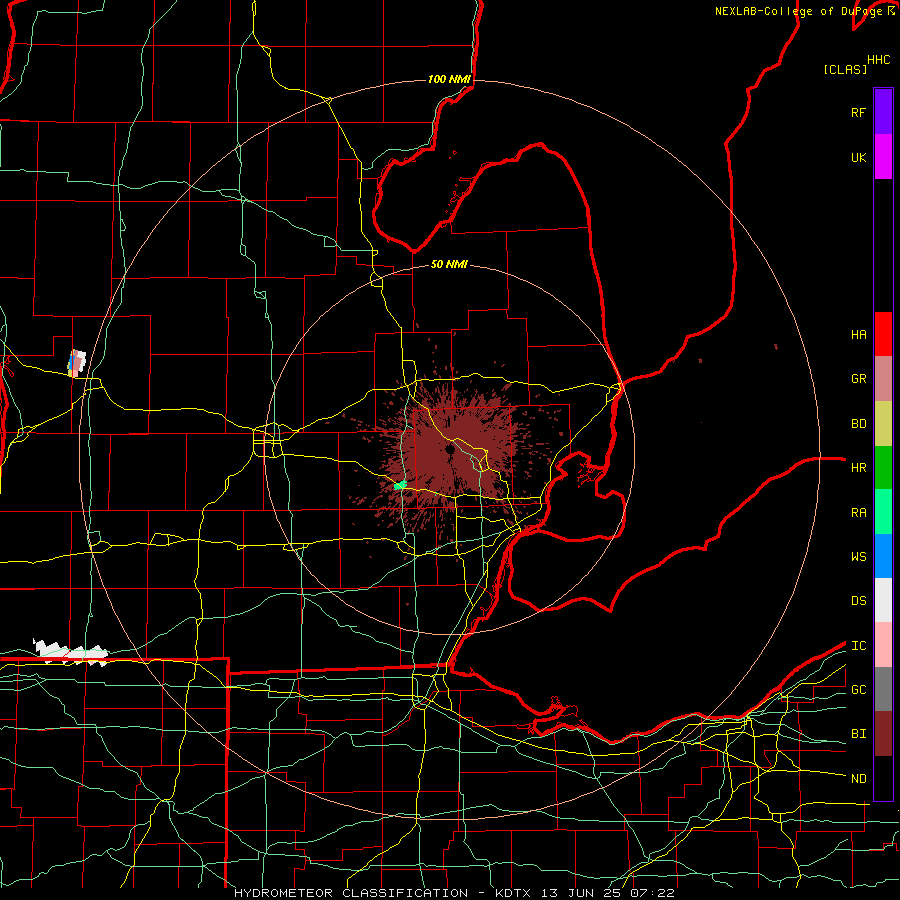Click the GC gray legend swatch
The height and width of the screenshot is (900, 900).
pyautogui.click(x=883, y=689)
